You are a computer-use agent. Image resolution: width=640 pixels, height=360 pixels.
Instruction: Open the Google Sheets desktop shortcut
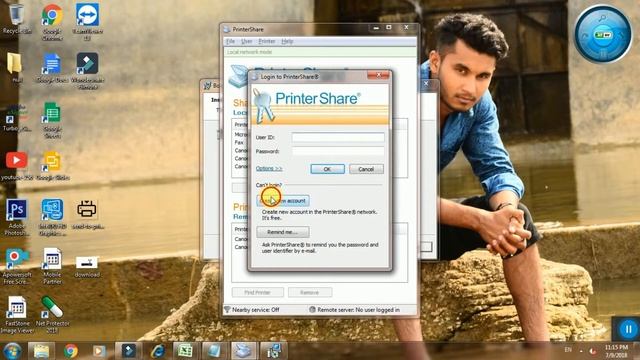pyautogui.click(x=52, y=120)
